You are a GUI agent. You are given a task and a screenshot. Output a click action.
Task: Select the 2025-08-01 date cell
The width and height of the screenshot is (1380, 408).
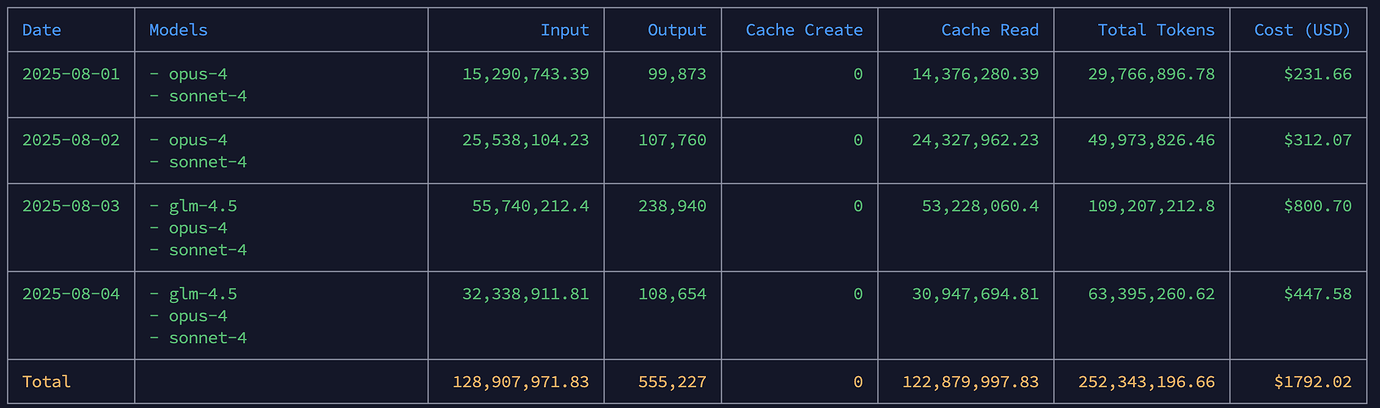tap(71, 74)
